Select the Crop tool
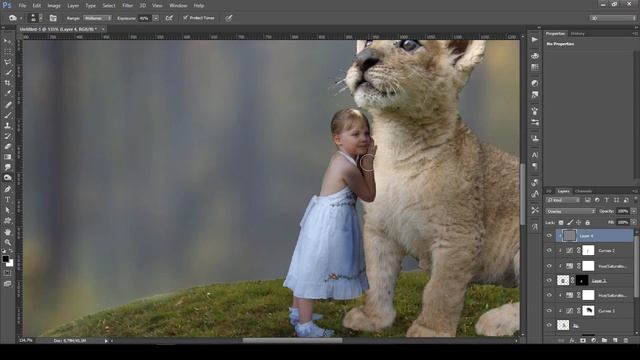640x360 pixels. [7, 83]
